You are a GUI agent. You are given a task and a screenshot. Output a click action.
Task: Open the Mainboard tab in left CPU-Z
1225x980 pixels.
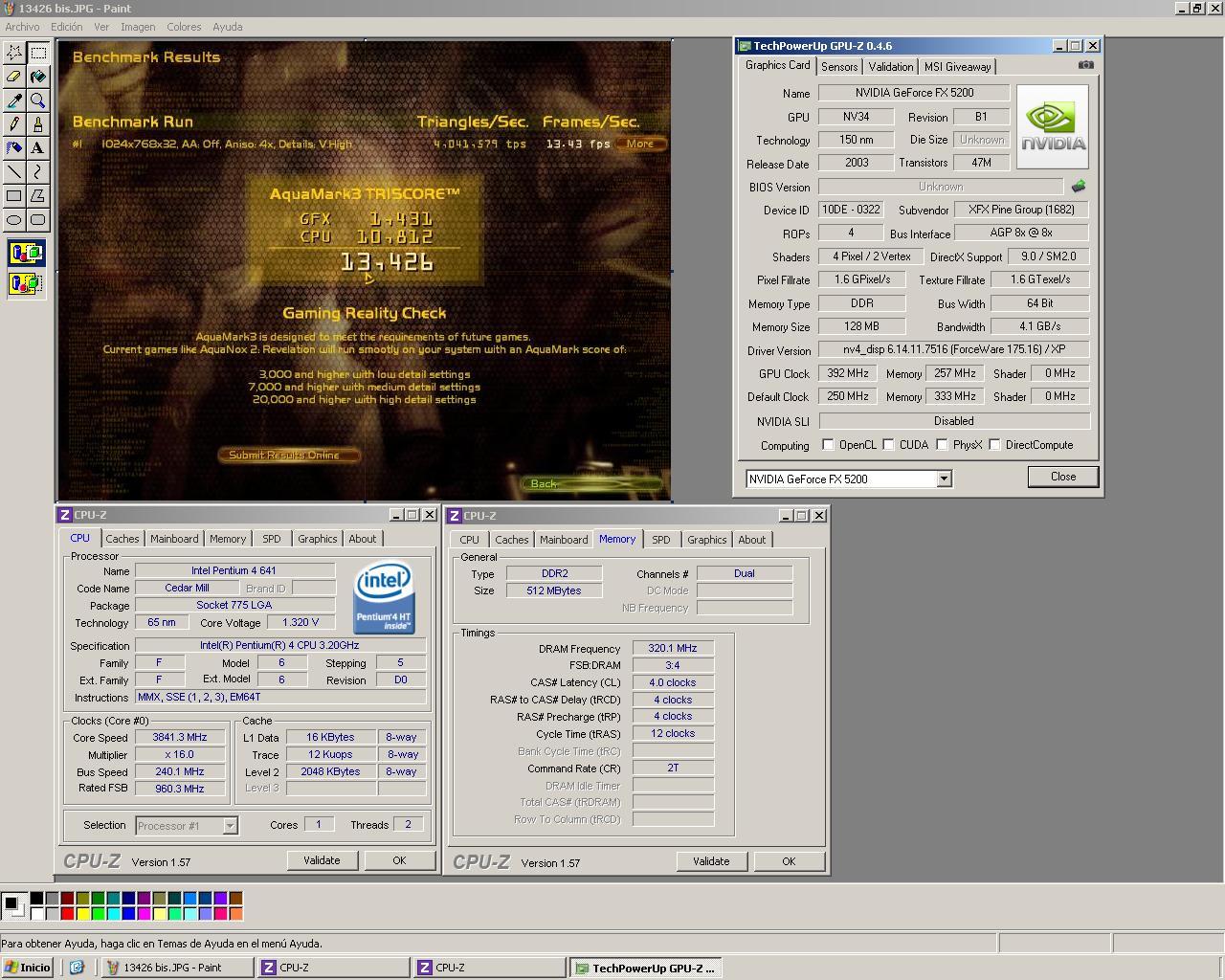click(x=174, y=539)
